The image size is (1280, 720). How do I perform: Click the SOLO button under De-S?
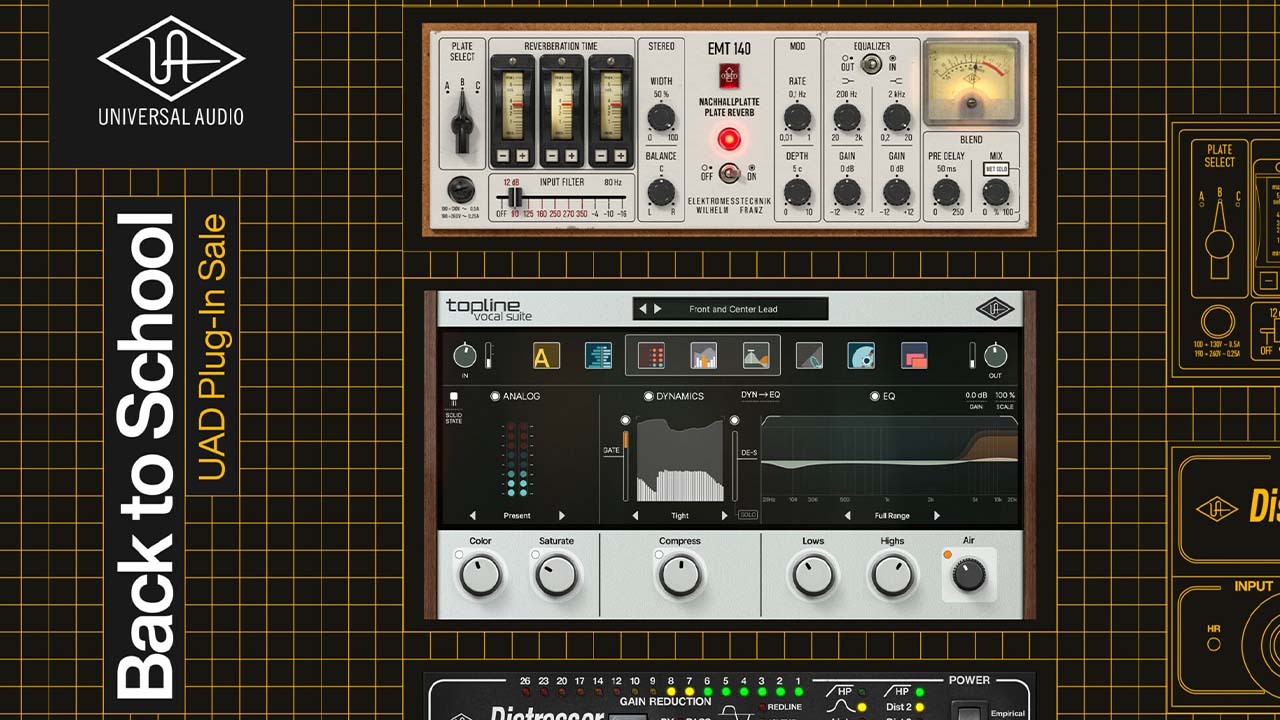point(747,515)
